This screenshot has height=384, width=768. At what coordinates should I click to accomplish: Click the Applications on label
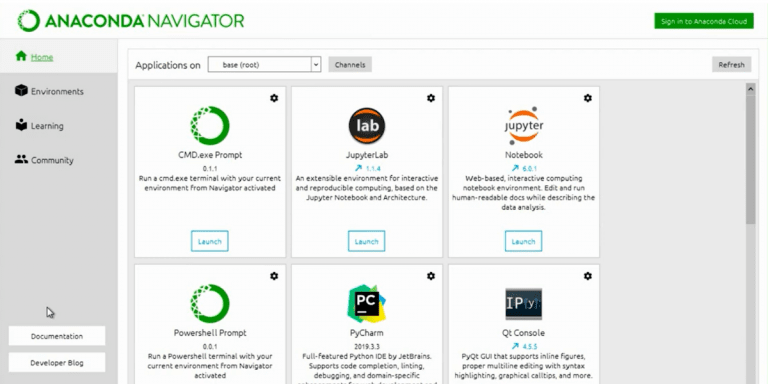pos(168,65)
